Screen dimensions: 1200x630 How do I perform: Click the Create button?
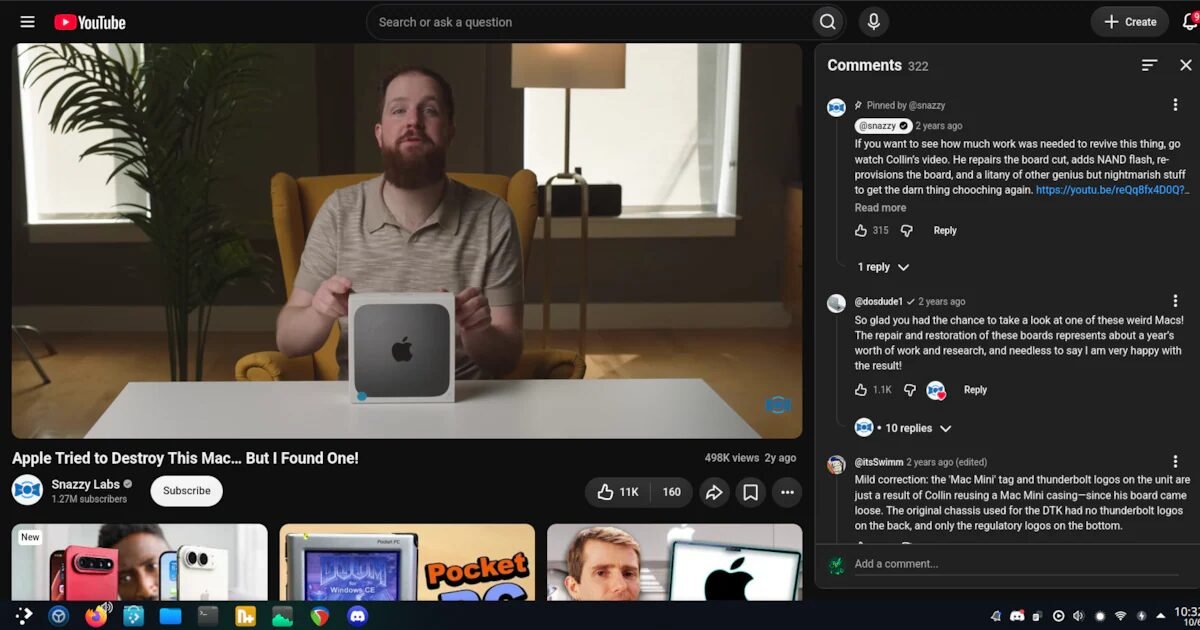point(1130,22)
